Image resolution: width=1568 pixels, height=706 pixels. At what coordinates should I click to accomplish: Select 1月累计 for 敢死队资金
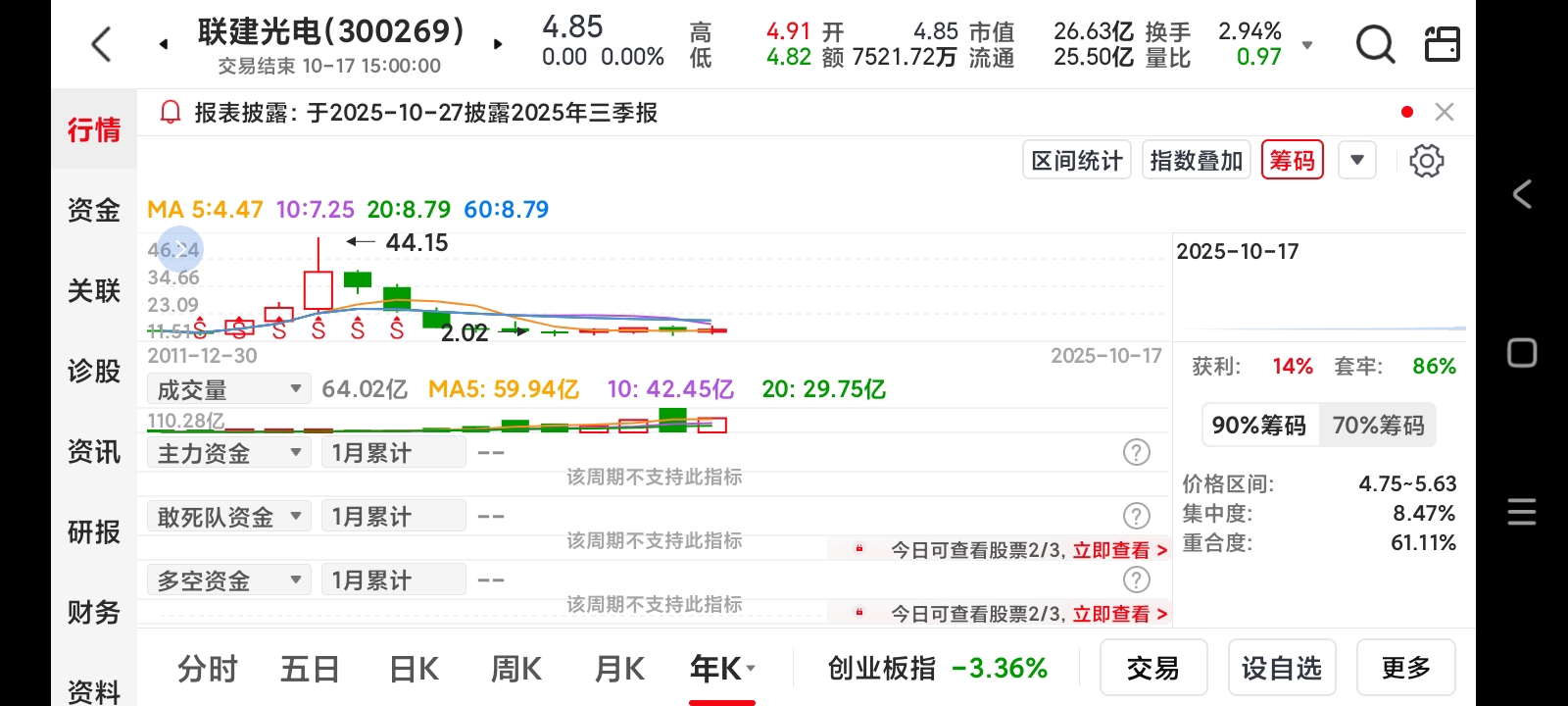coord(393,517)
